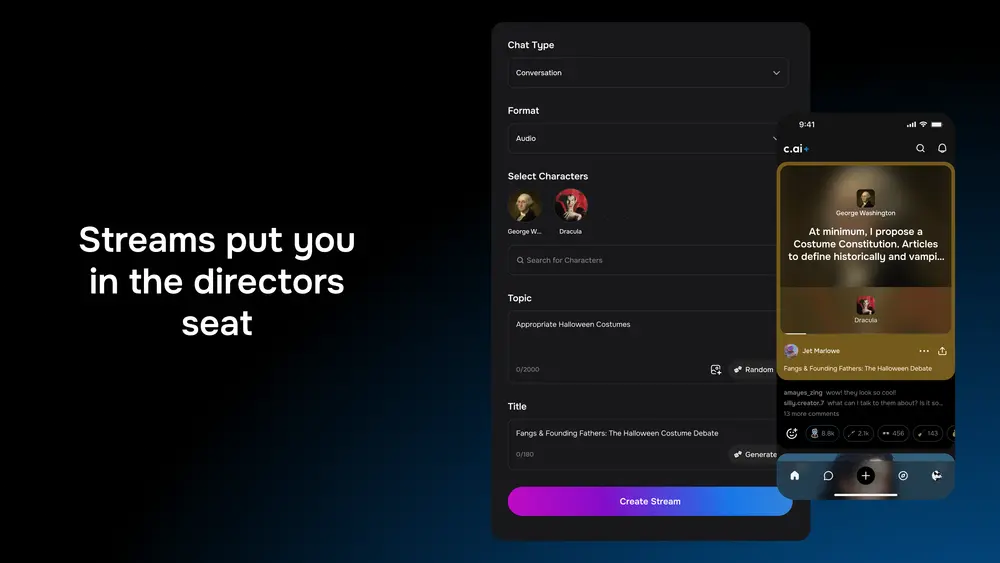
Task: Open the 13 more comments link
Action: tap(811, 413)
